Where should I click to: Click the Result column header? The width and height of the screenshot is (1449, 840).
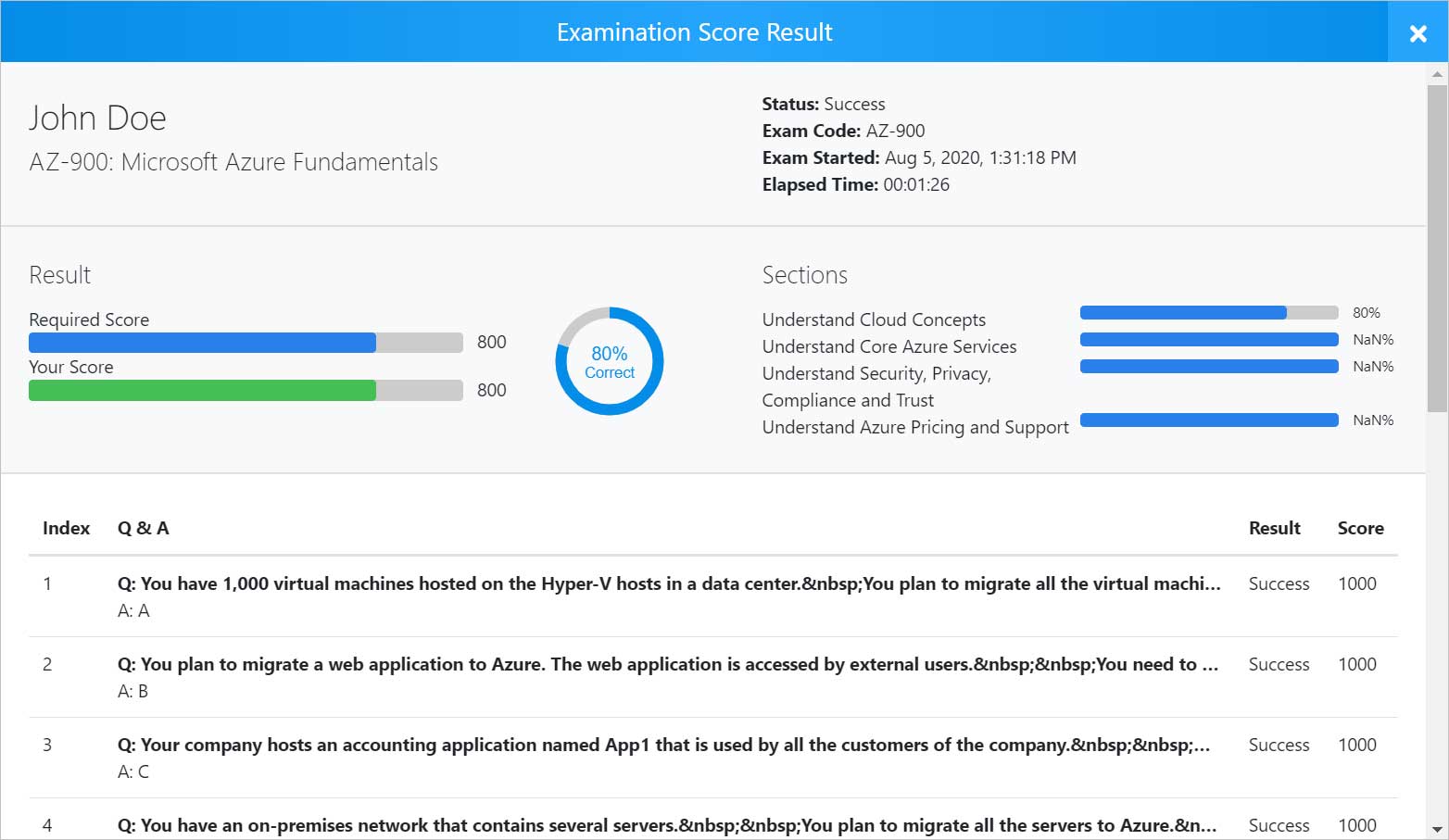1275,528
